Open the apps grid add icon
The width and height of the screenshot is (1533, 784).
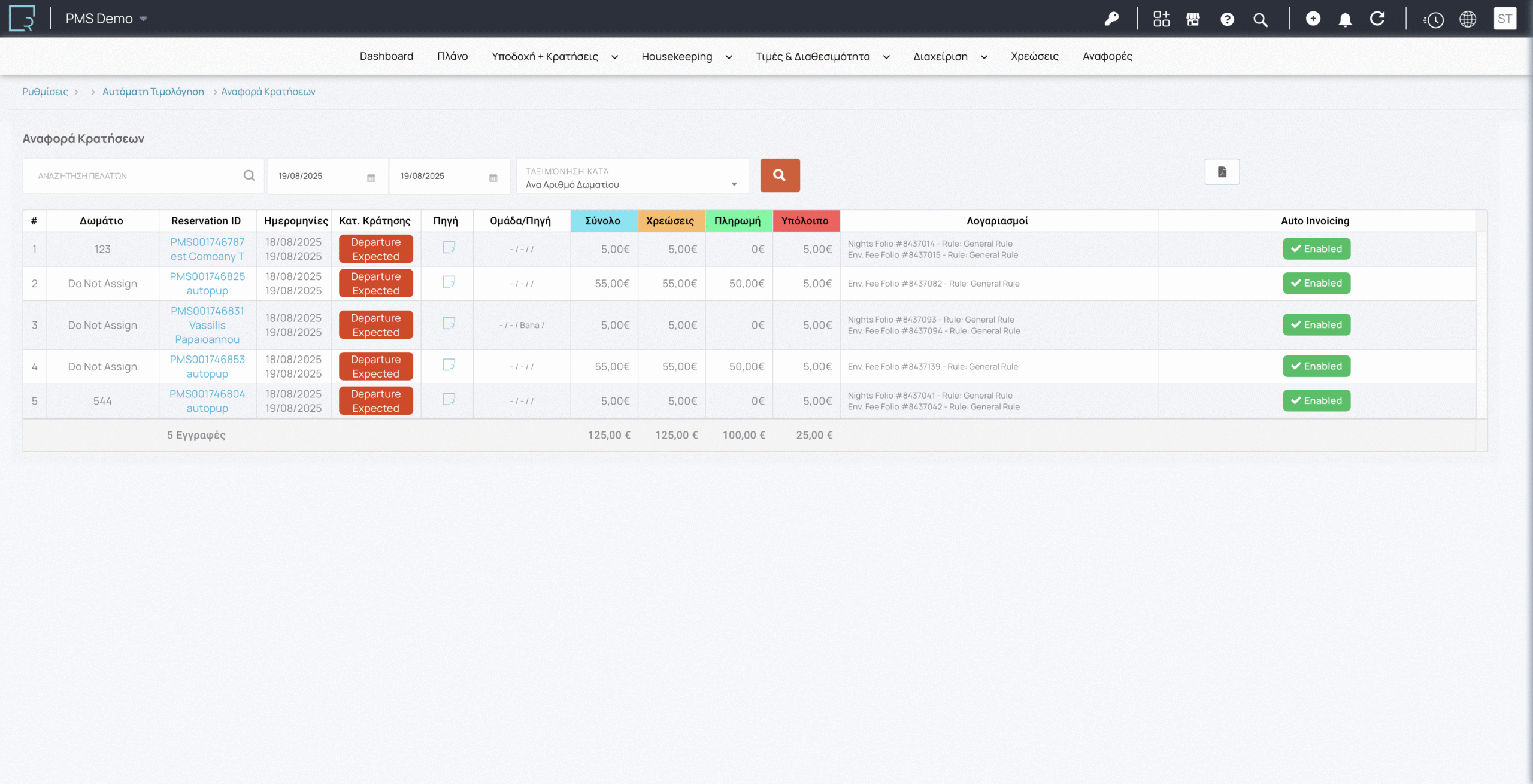tap(1161, 19)
